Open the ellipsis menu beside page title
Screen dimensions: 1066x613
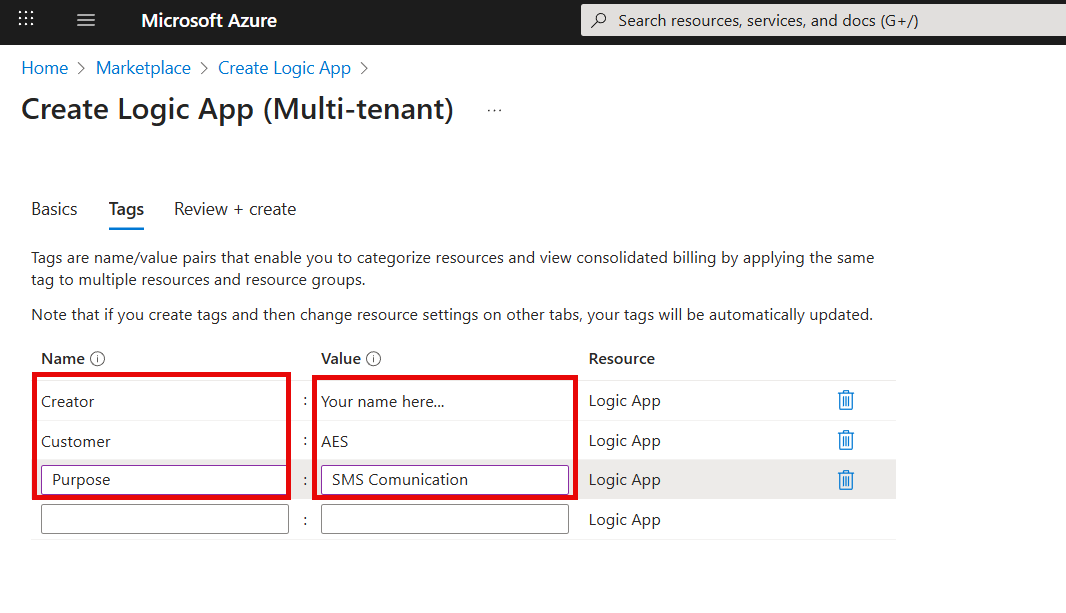click(494, 110)
